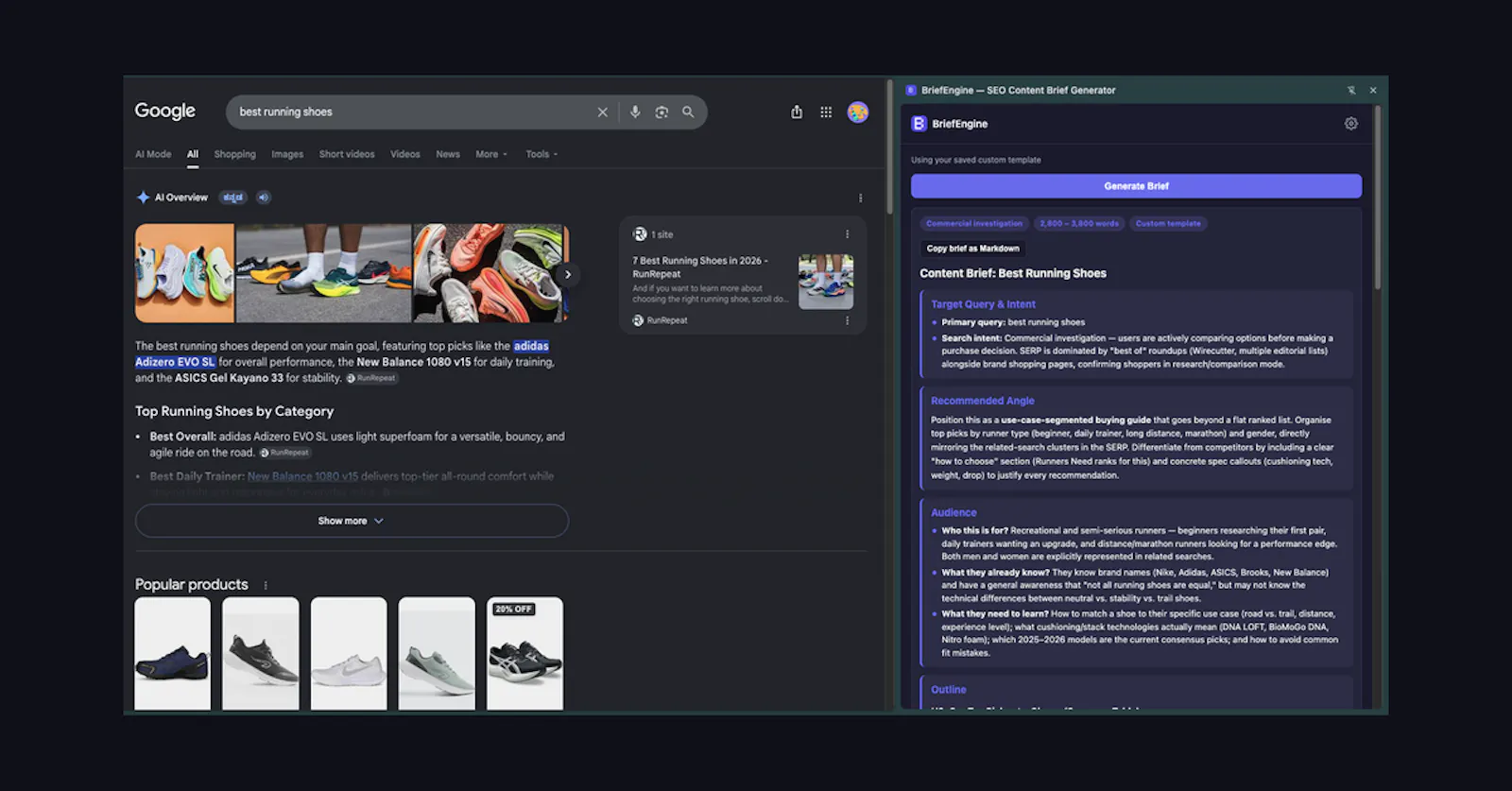Open the Short videos tab
This screenshot has height=791, width=1512.
pos(347,154)
